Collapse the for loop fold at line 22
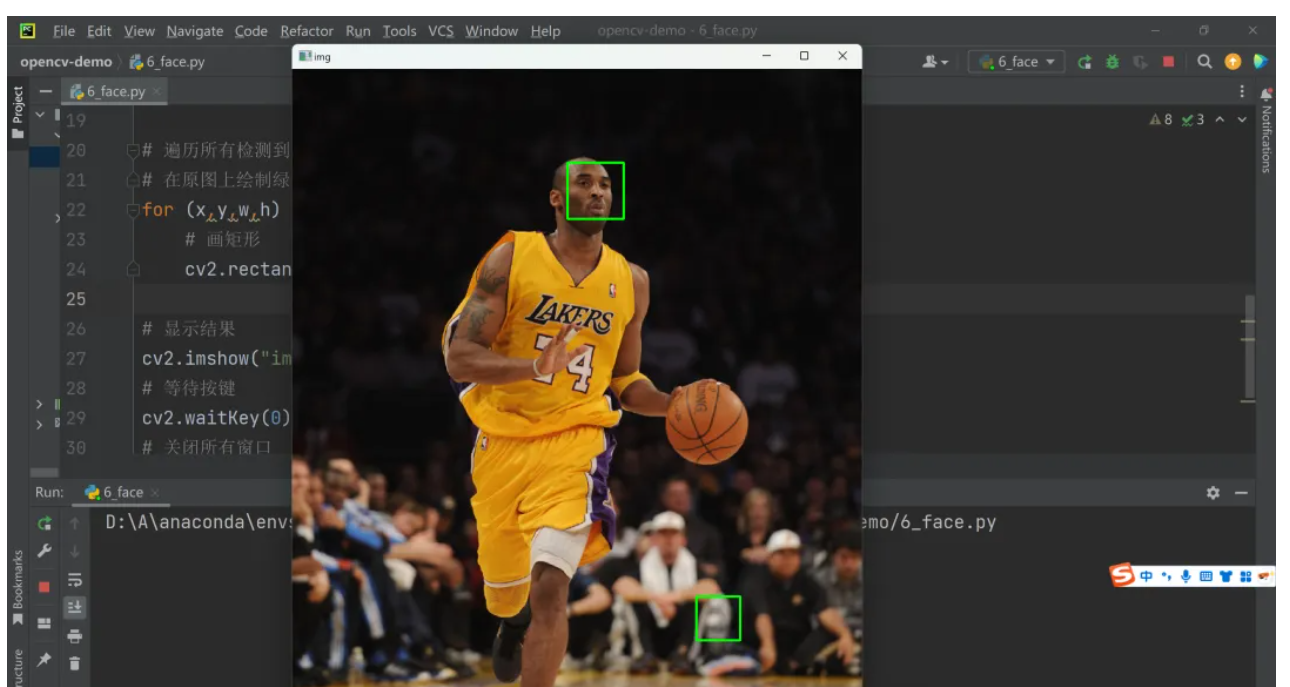This screenshot has width=1290, height=687. 132,211
